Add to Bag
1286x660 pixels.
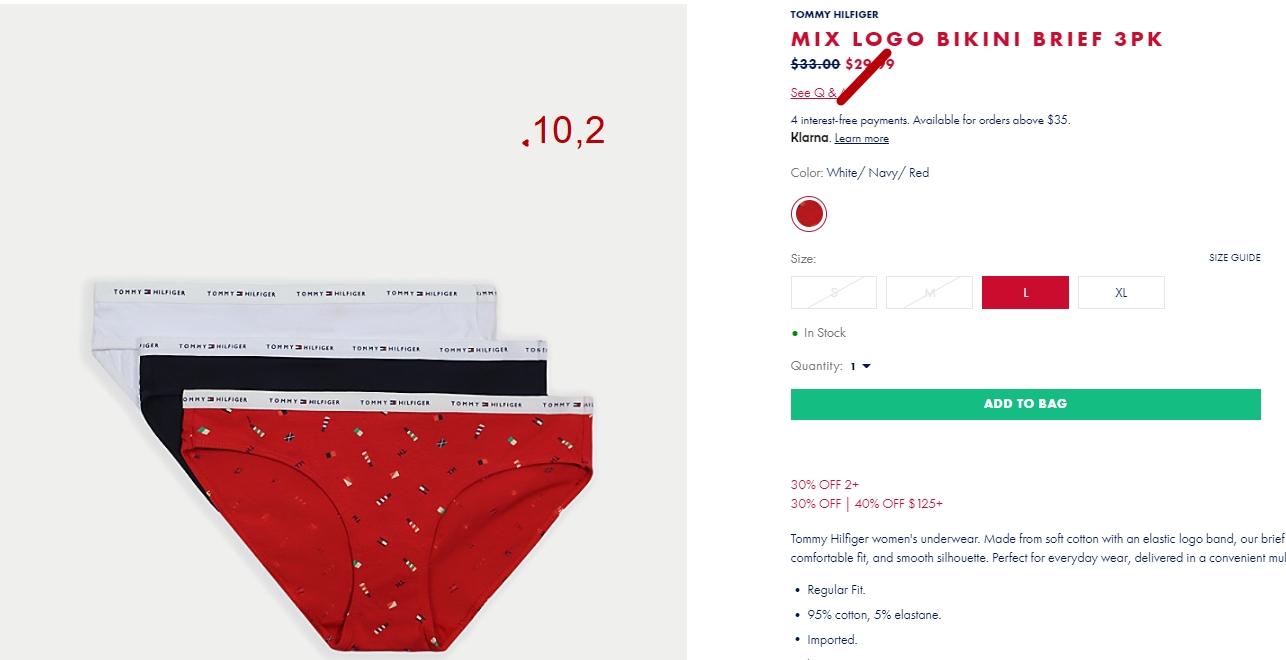[1025, 404]
